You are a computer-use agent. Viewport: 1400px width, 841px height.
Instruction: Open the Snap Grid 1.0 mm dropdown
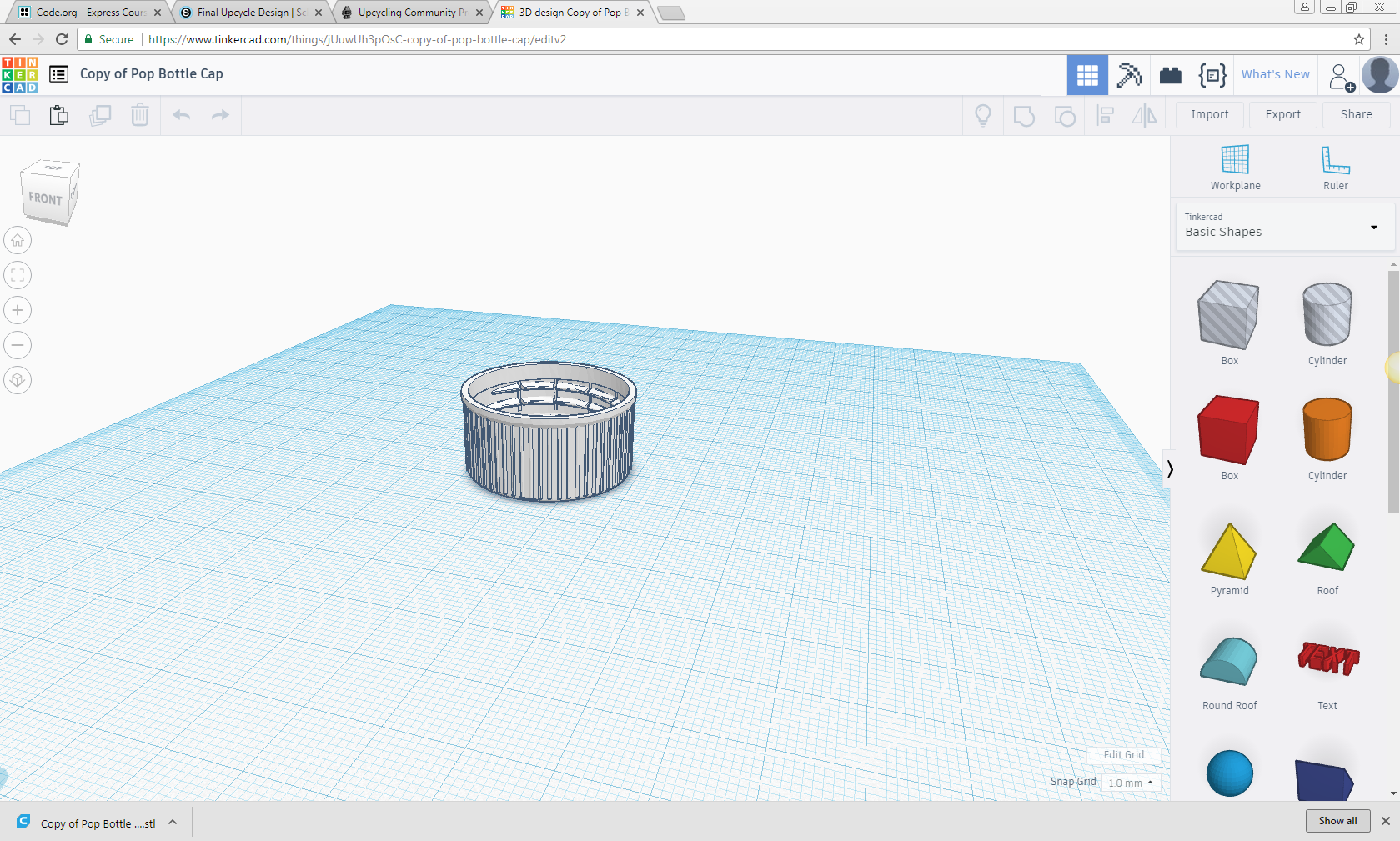(x=1131, y=783)
